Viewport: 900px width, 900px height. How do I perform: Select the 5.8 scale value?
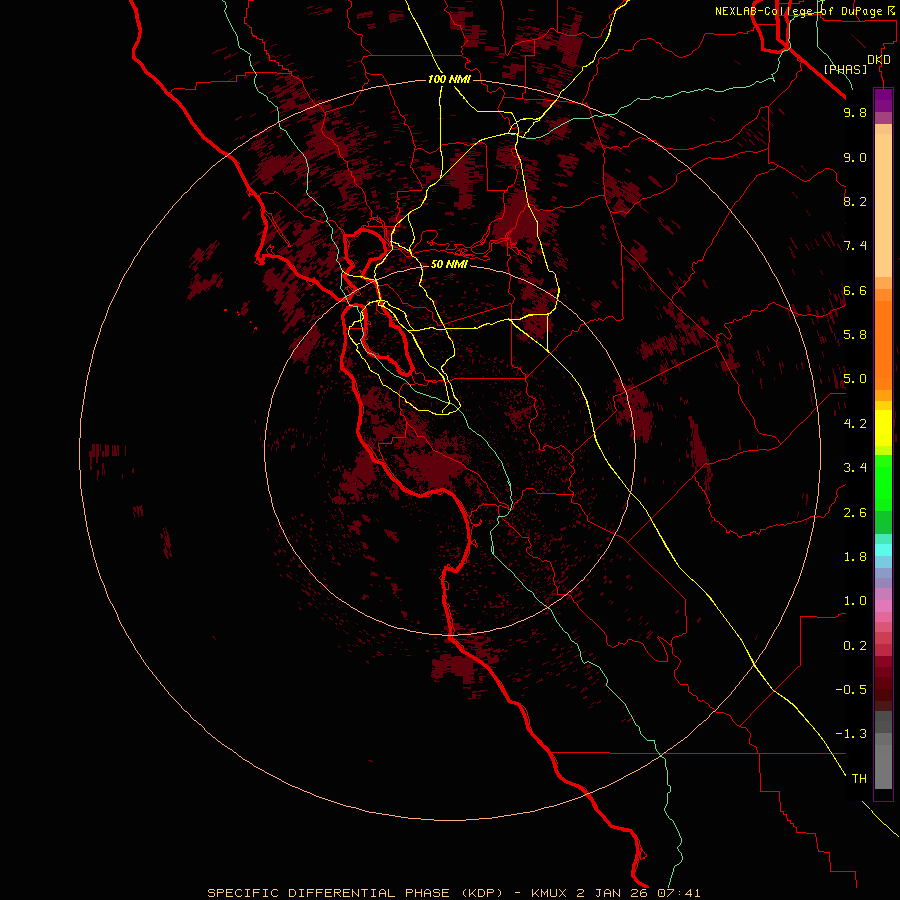tap(855, 335)
